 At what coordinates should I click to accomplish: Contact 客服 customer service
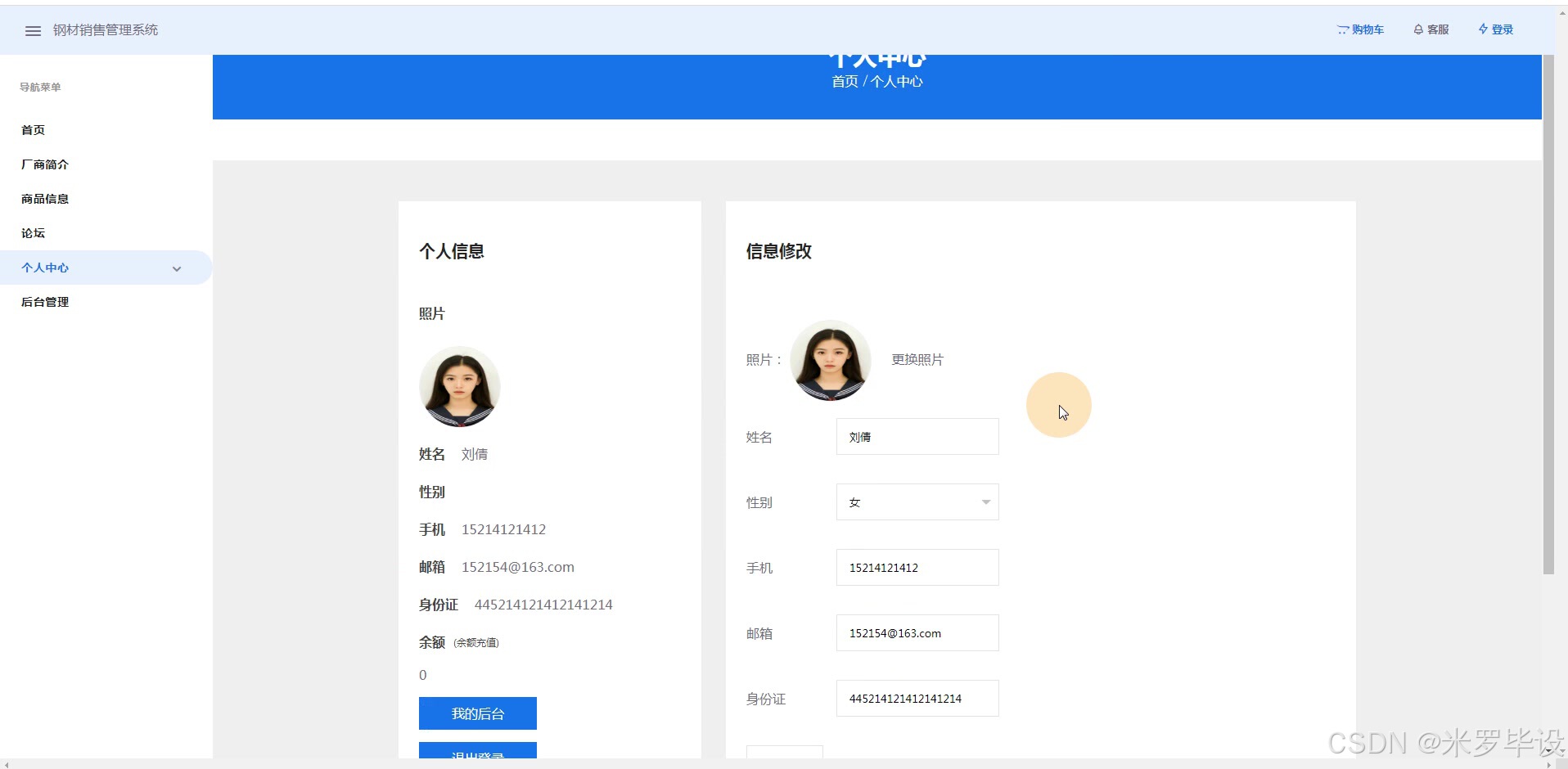(x=1437, y=29)
